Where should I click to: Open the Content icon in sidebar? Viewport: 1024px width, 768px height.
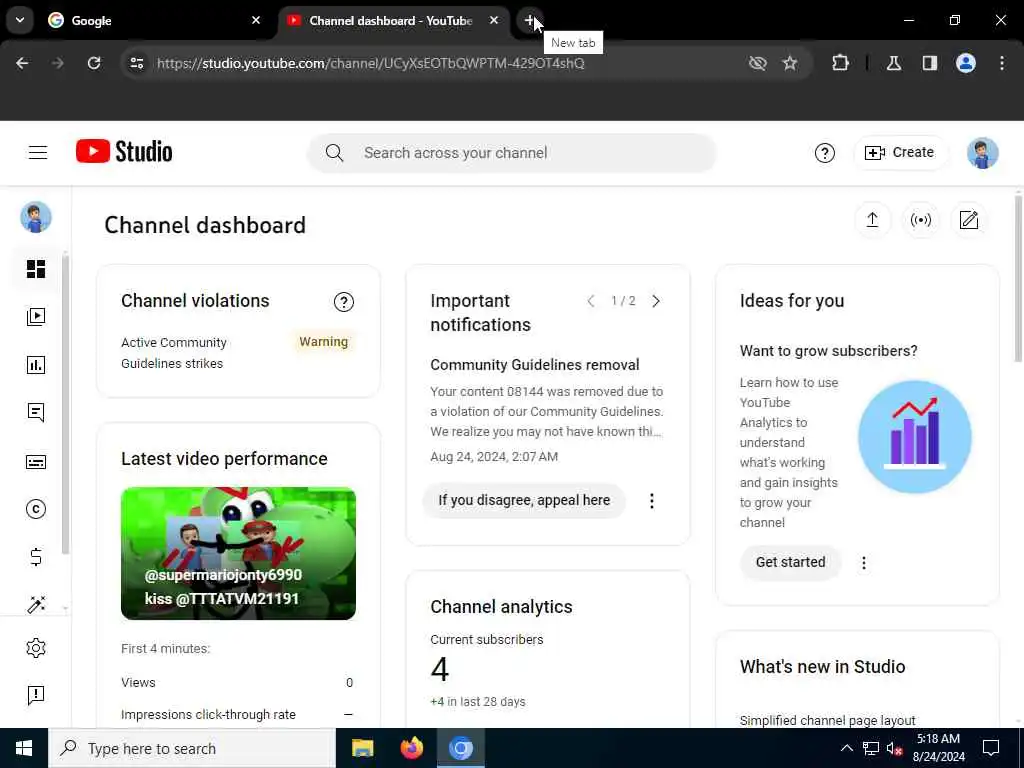(36, 317)
